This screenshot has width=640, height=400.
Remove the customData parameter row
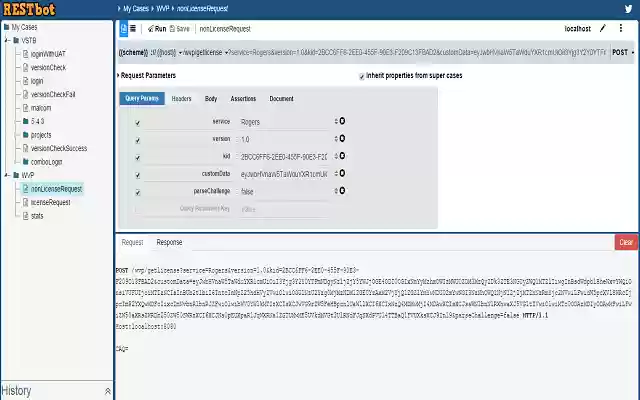342,173
